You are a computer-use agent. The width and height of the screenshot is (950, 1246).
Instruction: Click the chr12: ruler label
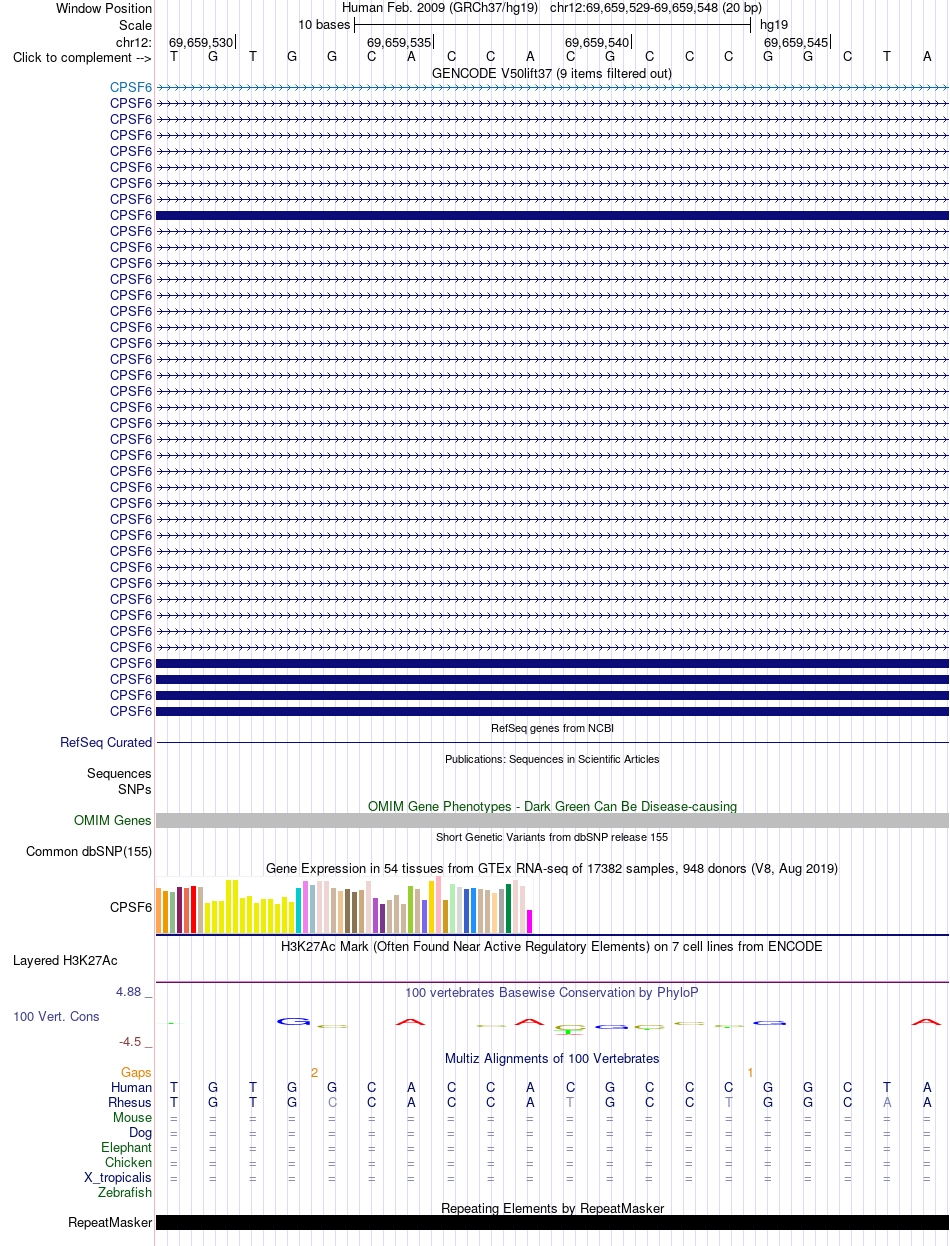click(134, 42)
